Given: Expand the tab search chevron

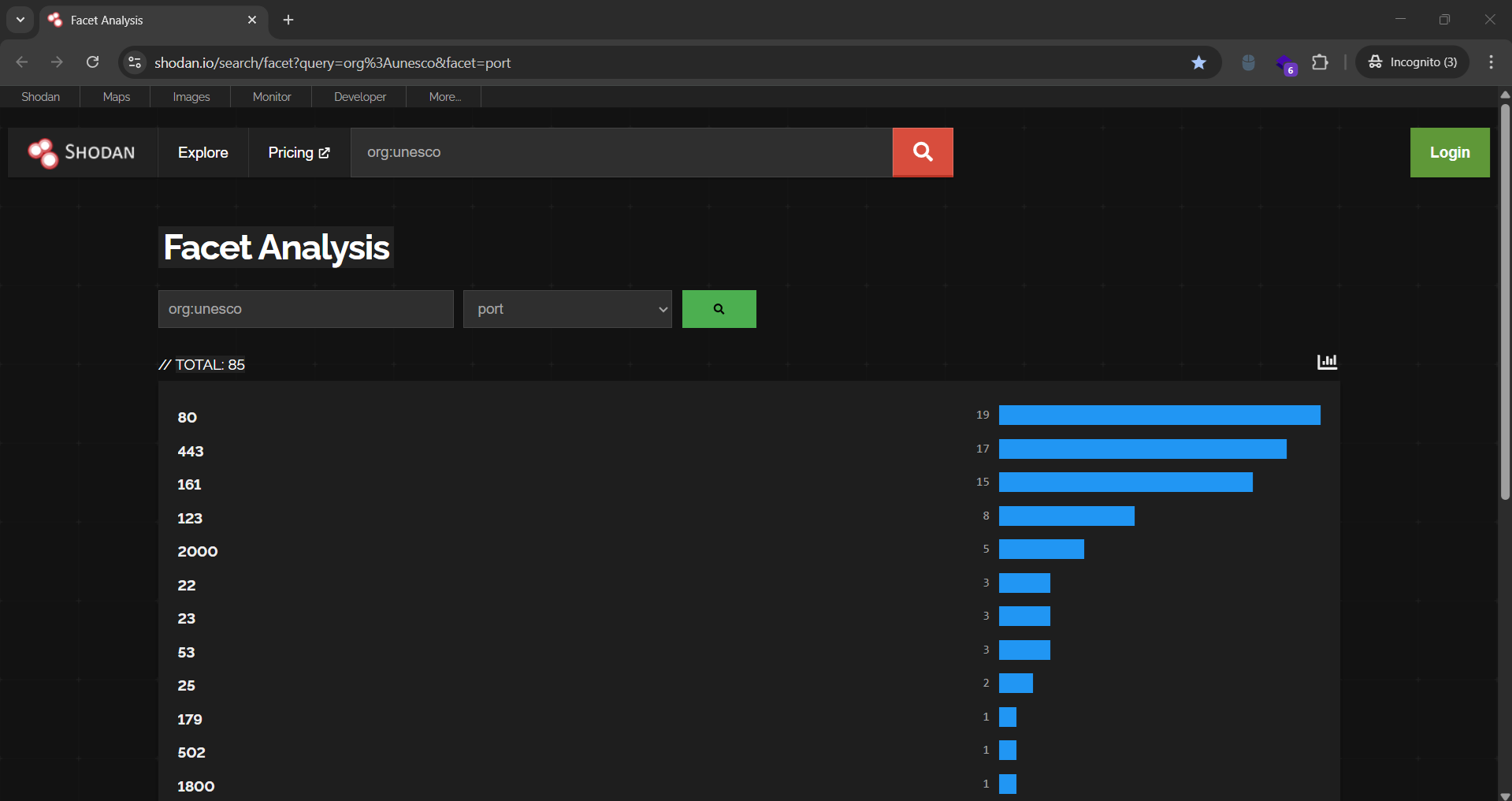Looking at the screenshot, I should click(x=20, y=20).
